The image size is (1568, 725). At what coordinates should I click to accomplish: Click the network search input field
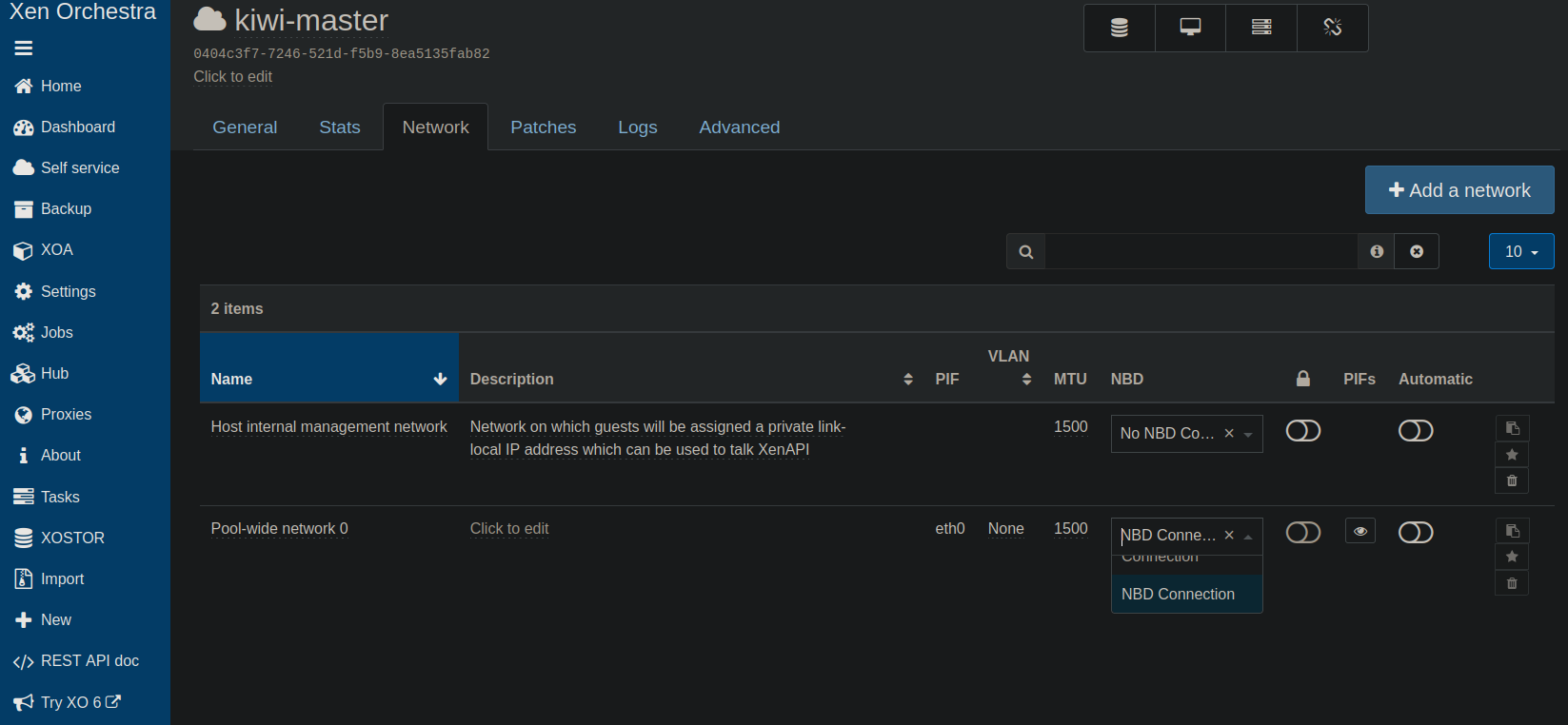1201,251
